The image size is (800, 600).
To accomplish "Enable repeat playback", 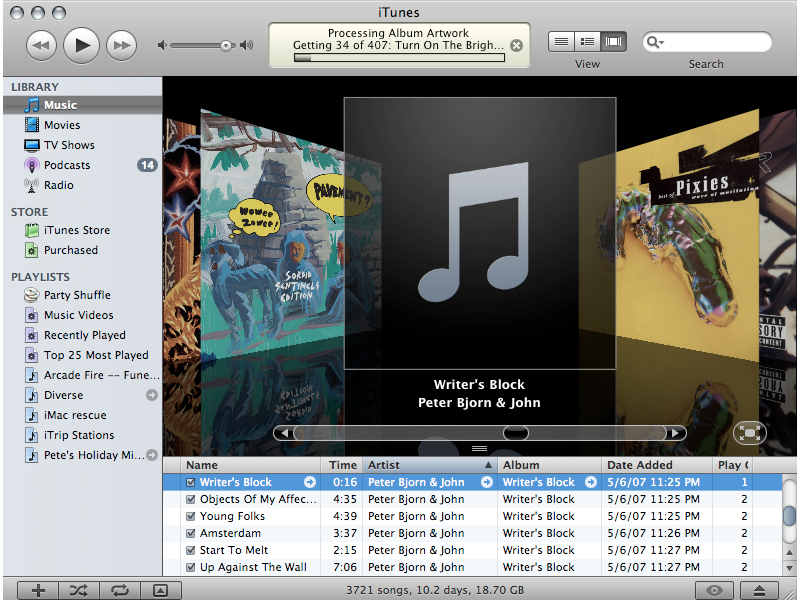I will click(x=120, y=590).
